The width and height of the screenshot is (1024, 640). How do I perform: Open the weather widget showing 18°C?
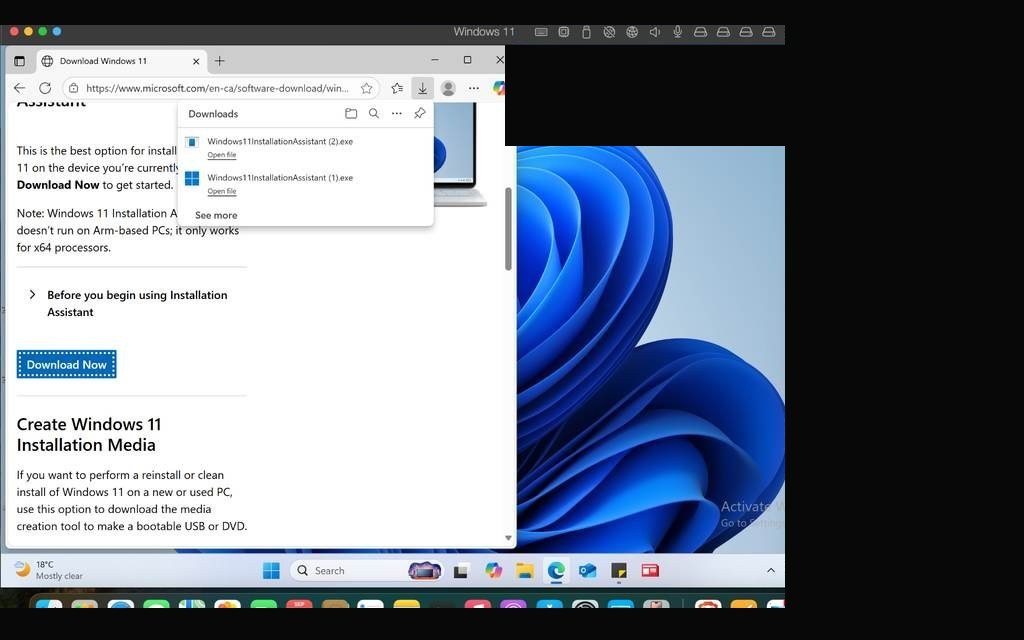pos(49,570)
